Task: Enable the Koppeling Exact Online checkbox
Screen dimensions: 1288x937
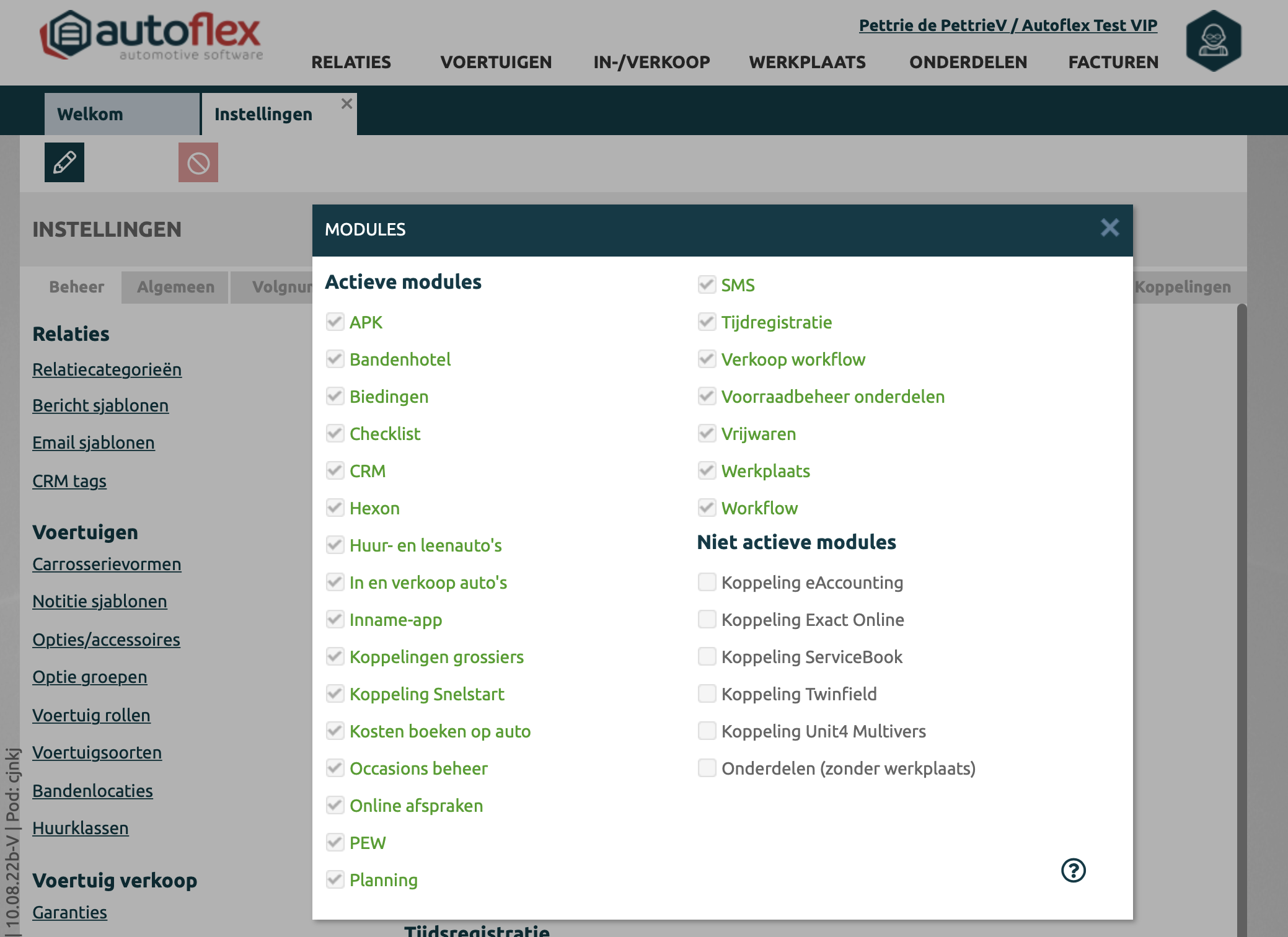Action: pyautogui.click(x=707, y=619)
